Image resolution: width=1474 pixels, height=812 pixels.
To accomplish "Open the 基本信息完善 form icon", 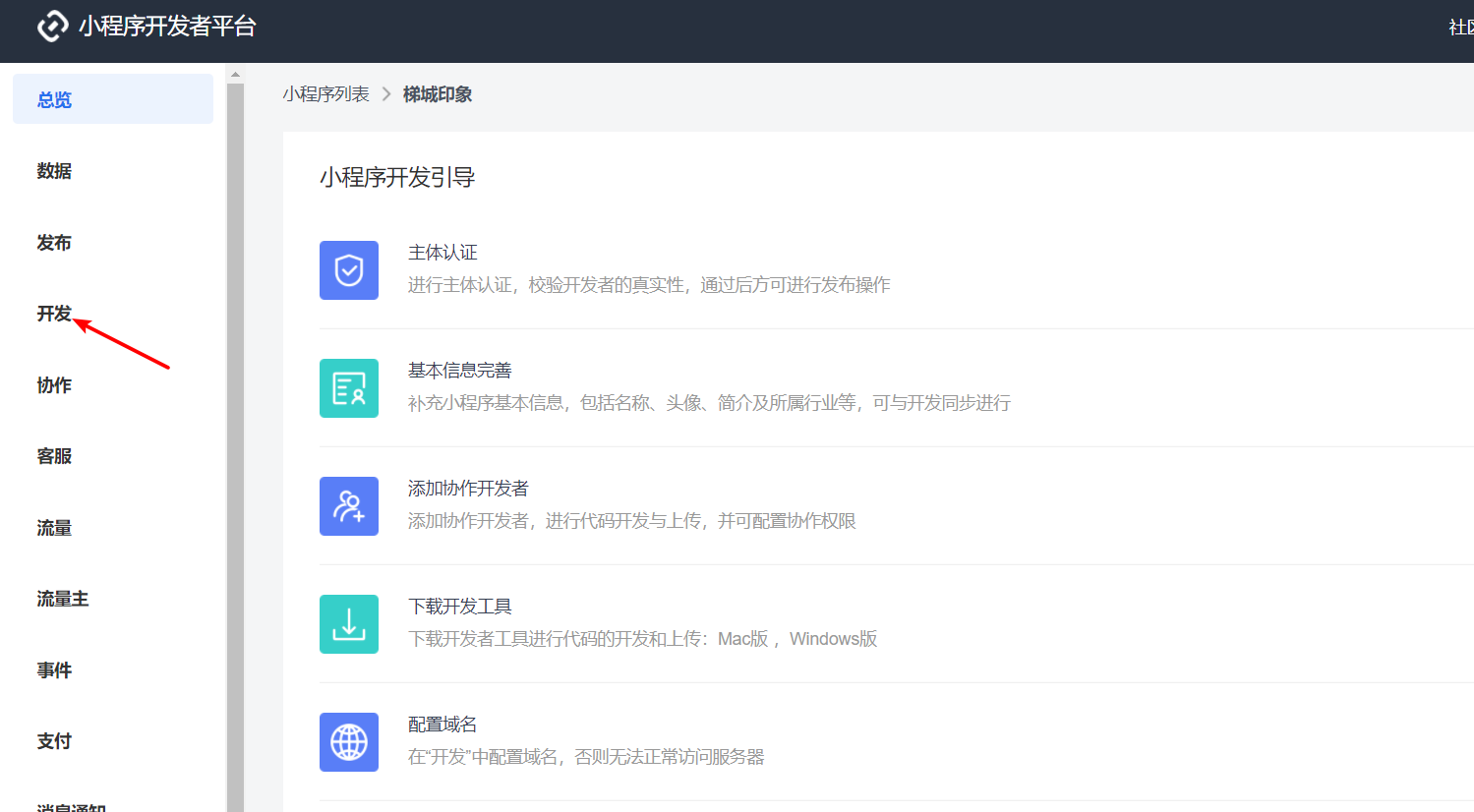I will click(x=349, y=388).
